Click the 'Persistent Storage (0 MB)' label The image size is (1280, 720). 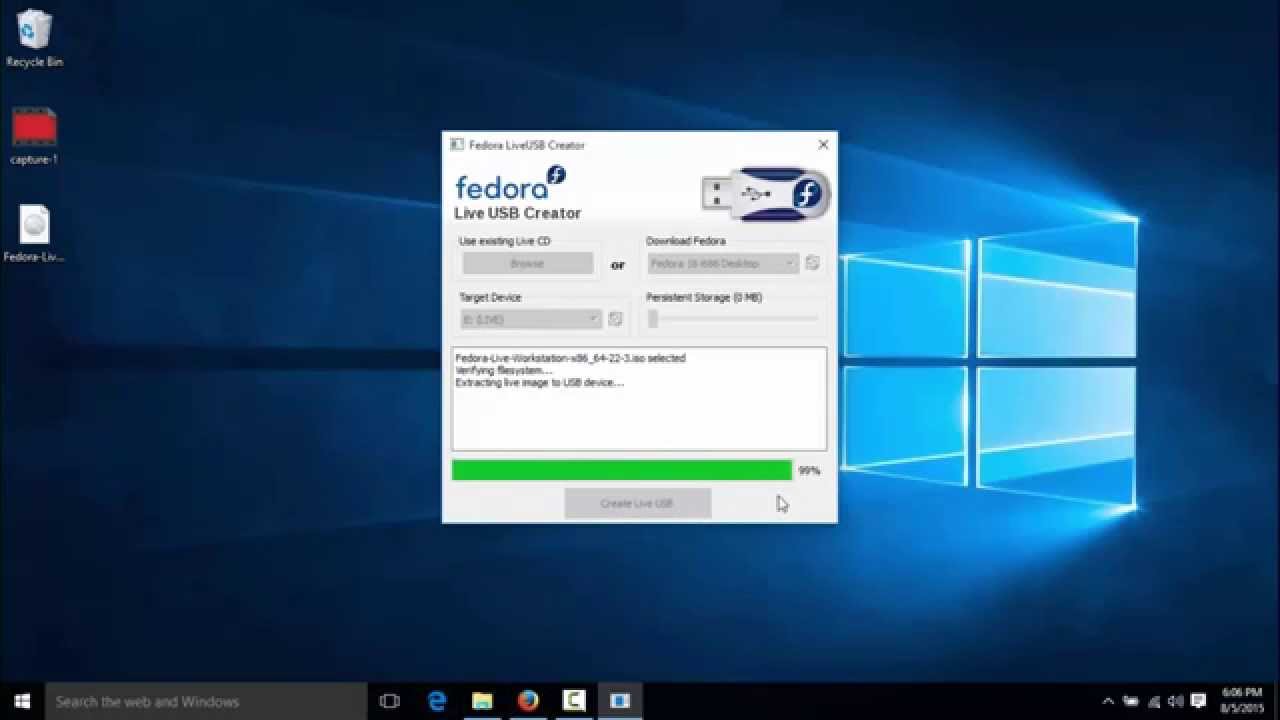(704, 297)
